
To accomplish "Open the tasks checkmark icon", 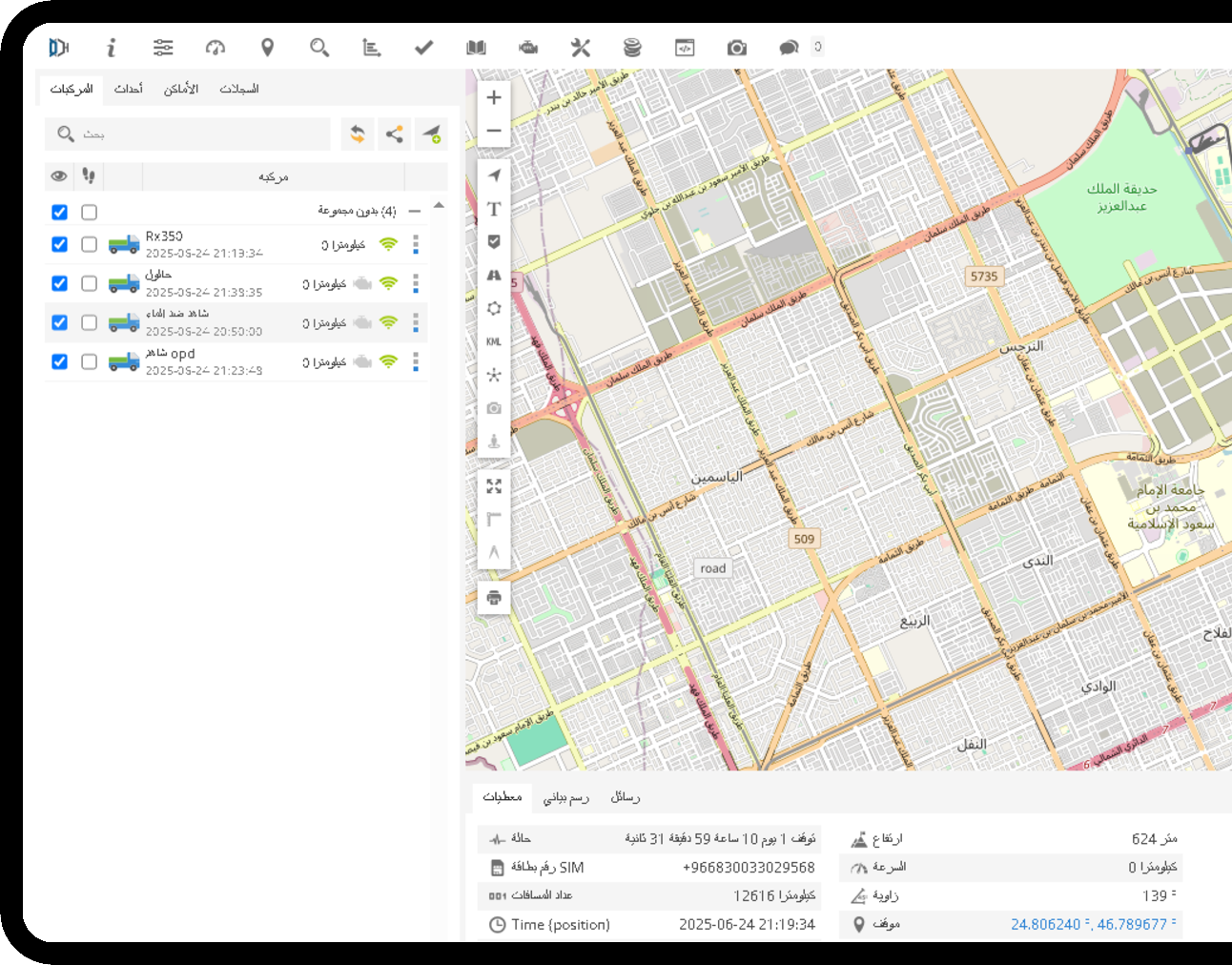I will tap(424, 48).
